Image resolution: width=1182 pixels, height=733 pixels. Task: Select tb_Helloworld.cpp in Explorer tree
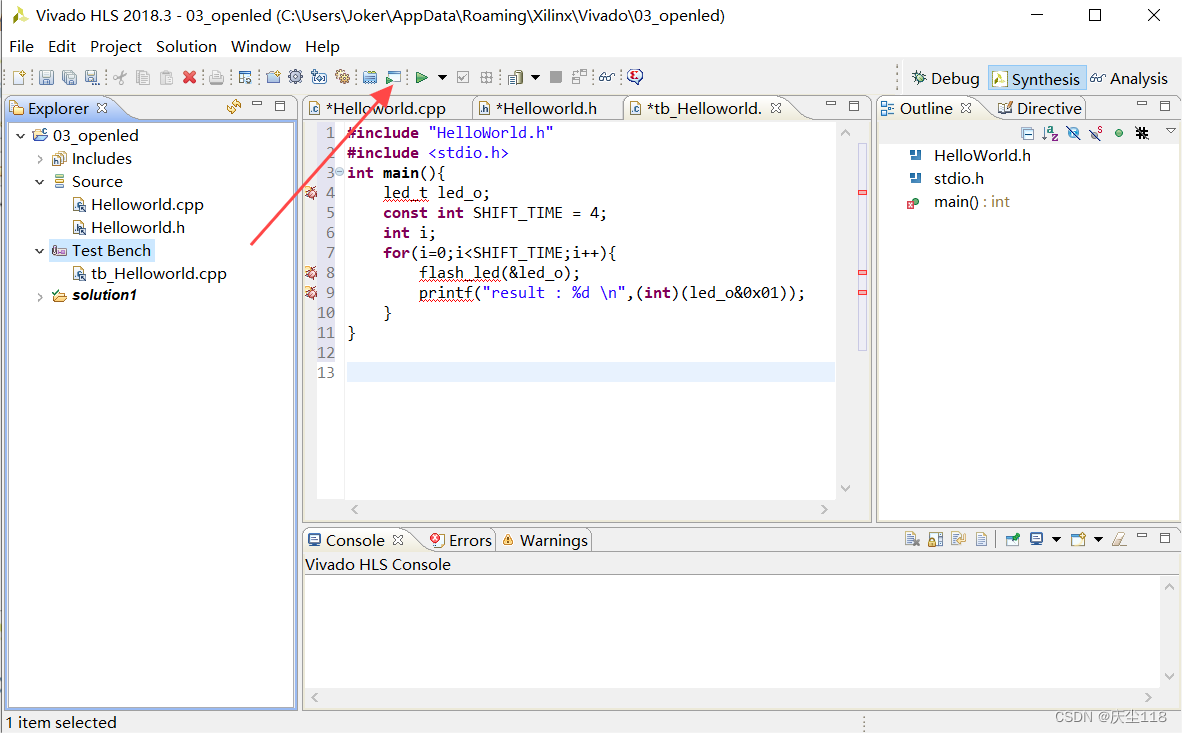coord(158,274)
